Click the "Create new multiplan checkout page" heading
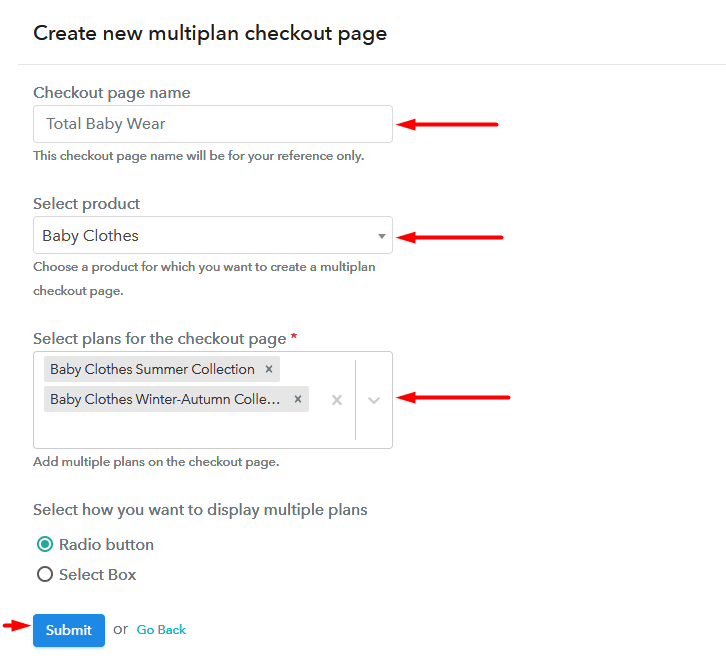 pyautogui.click(x=210, y=33)
